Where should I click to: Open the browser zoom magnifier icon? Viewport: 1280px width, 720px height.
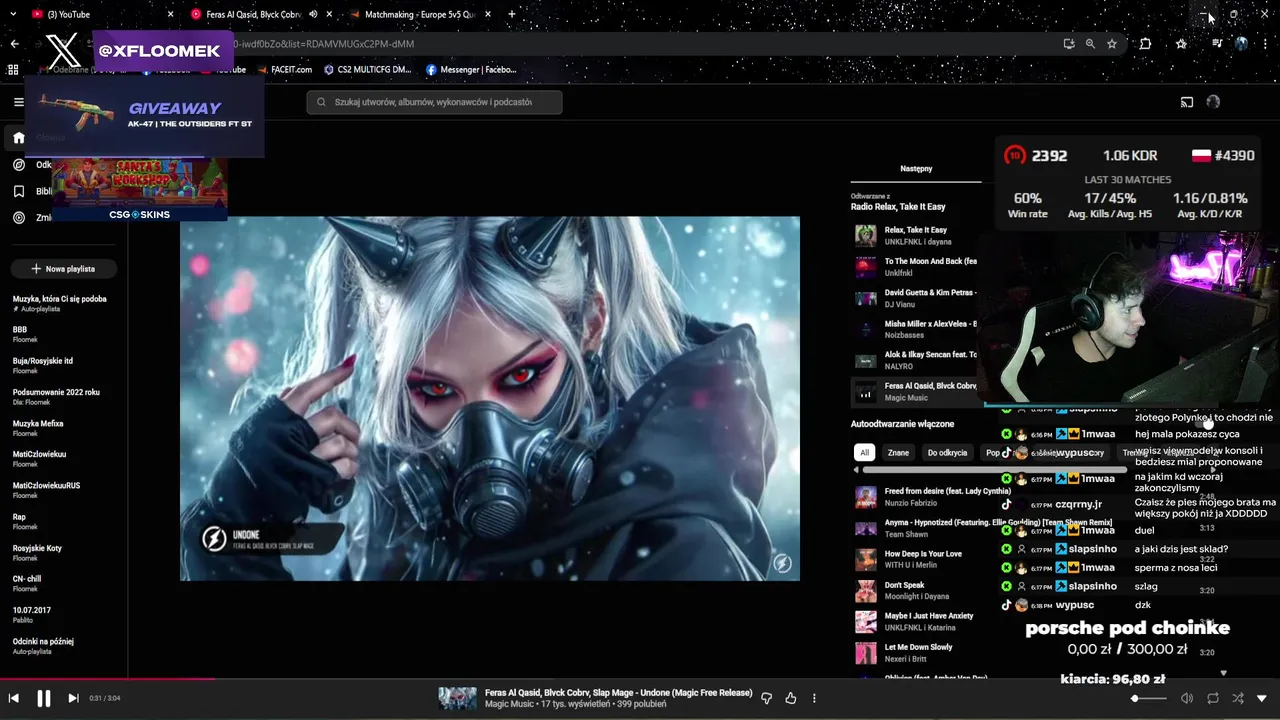tap(1090, 44)
